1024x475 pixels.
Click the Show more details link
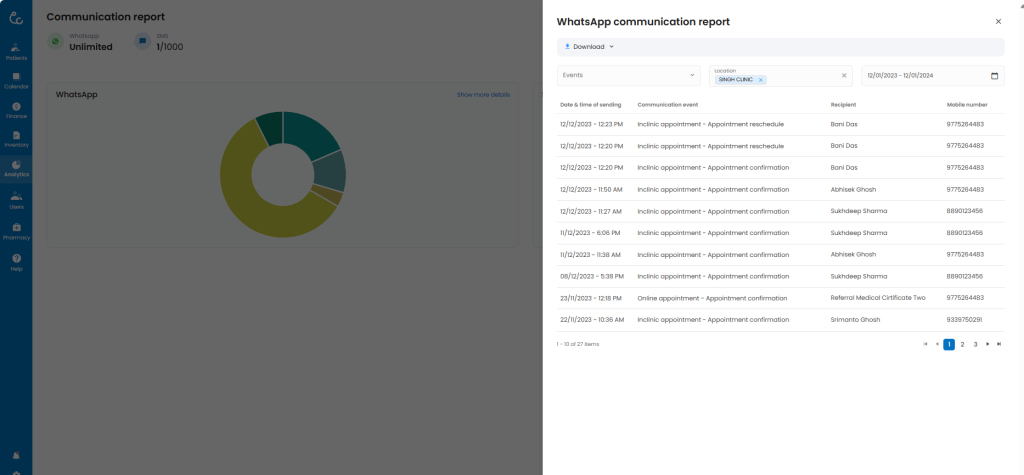483,95
